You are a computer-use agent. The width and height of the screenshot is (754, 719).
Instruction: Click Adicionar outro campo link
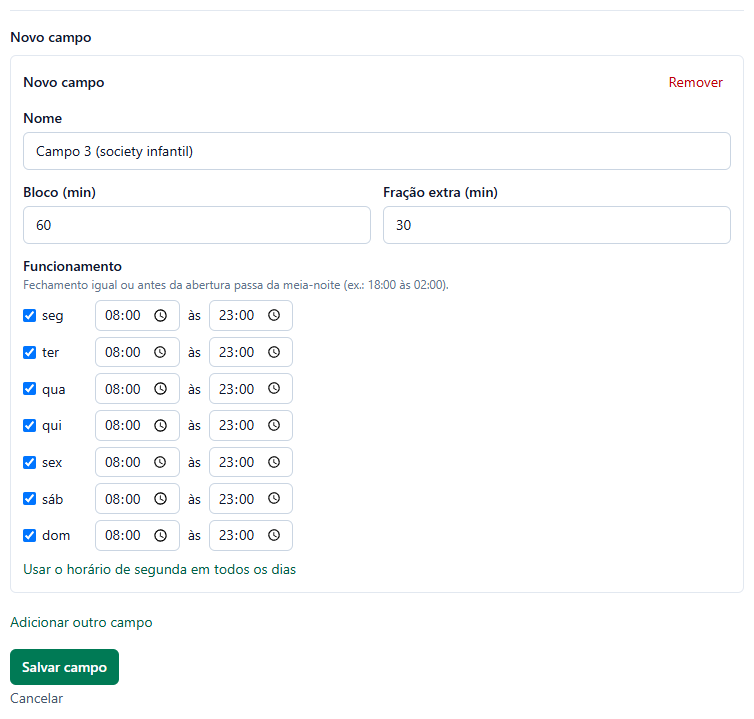(81, 622)
